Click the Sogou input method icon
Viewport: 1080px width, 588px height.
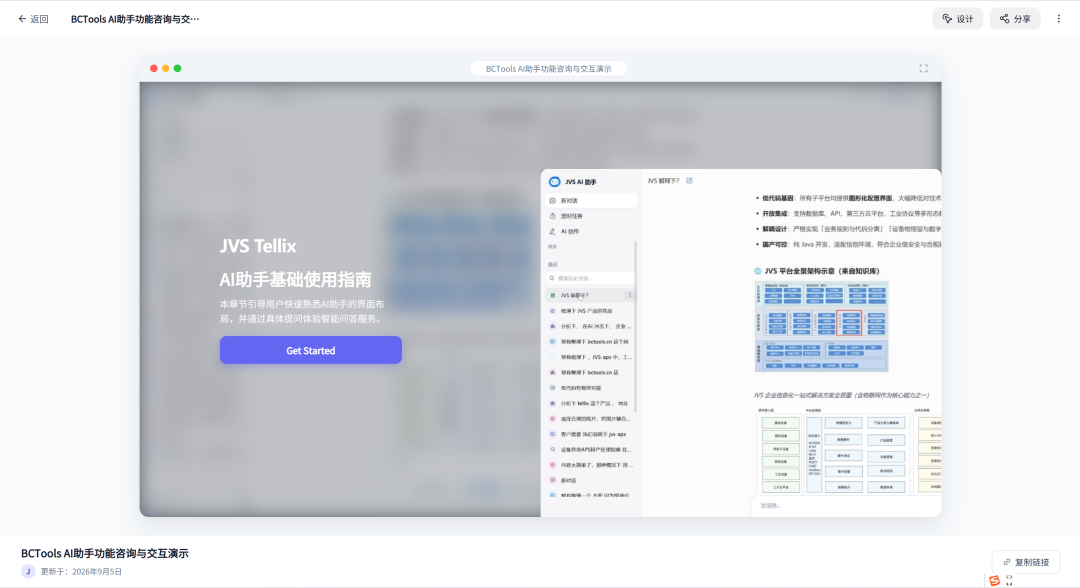995,580
